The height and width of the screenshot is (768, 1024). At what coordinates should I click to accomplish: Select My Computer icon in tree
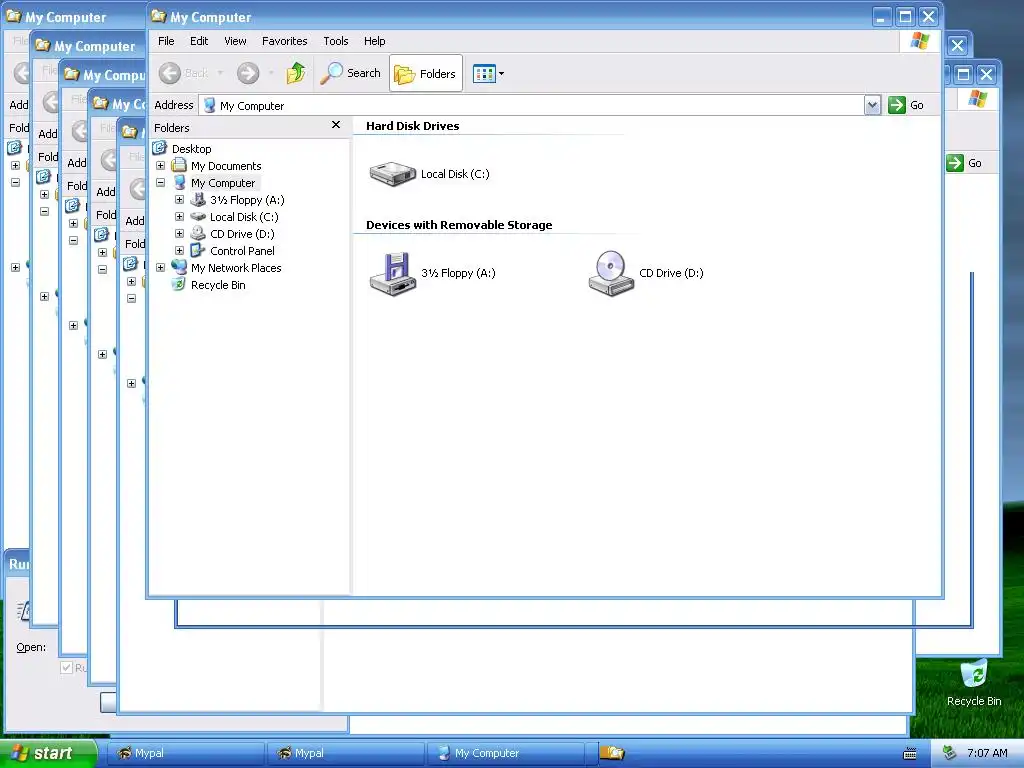[180, 182]
